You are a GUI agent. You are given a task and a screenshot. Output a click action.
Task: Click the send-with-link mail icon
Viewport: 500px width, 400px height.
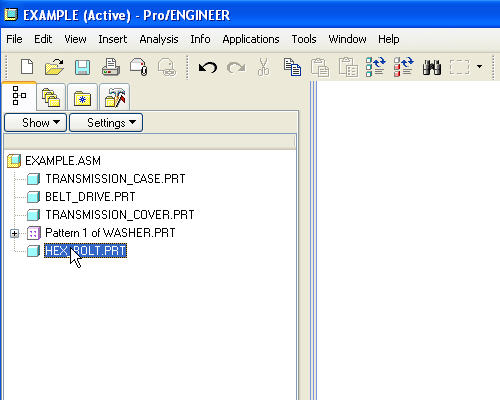(x=166, y=67)
